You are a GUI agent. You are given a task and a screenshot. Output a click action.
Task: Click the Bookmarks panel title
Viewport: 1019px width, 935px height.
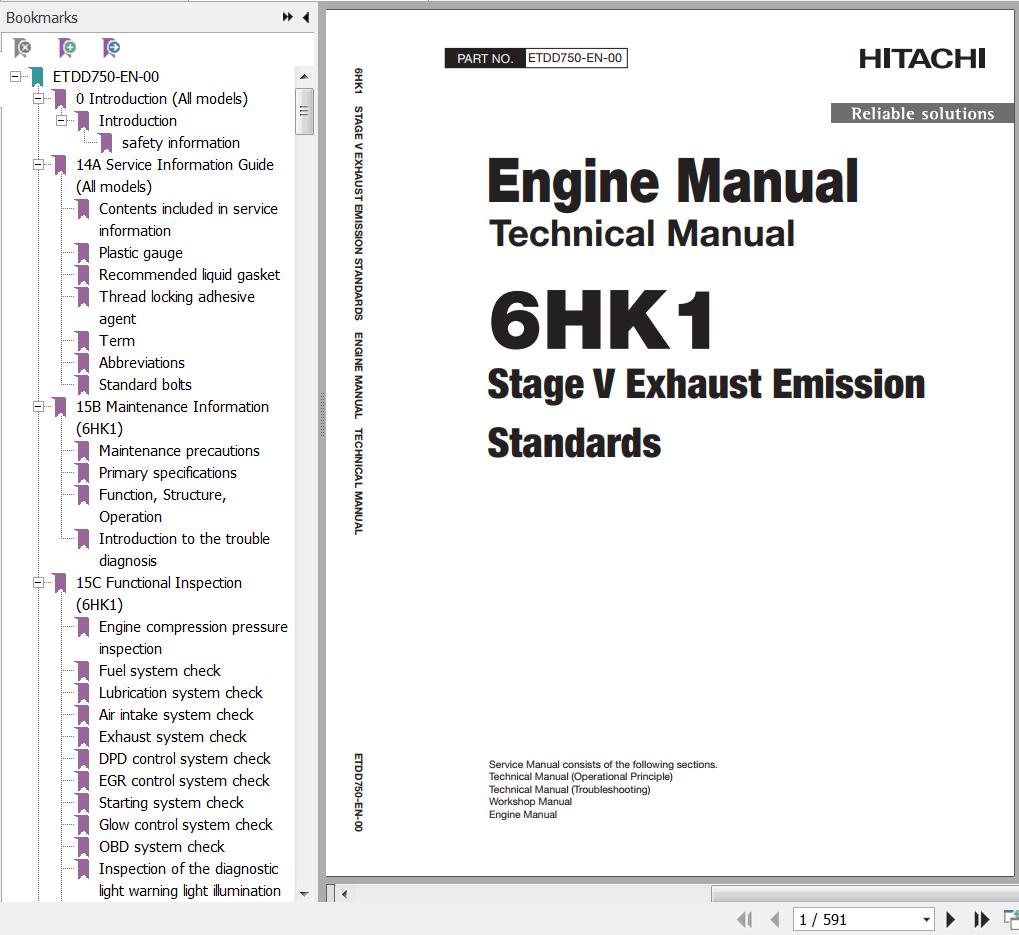coord(42,18)
